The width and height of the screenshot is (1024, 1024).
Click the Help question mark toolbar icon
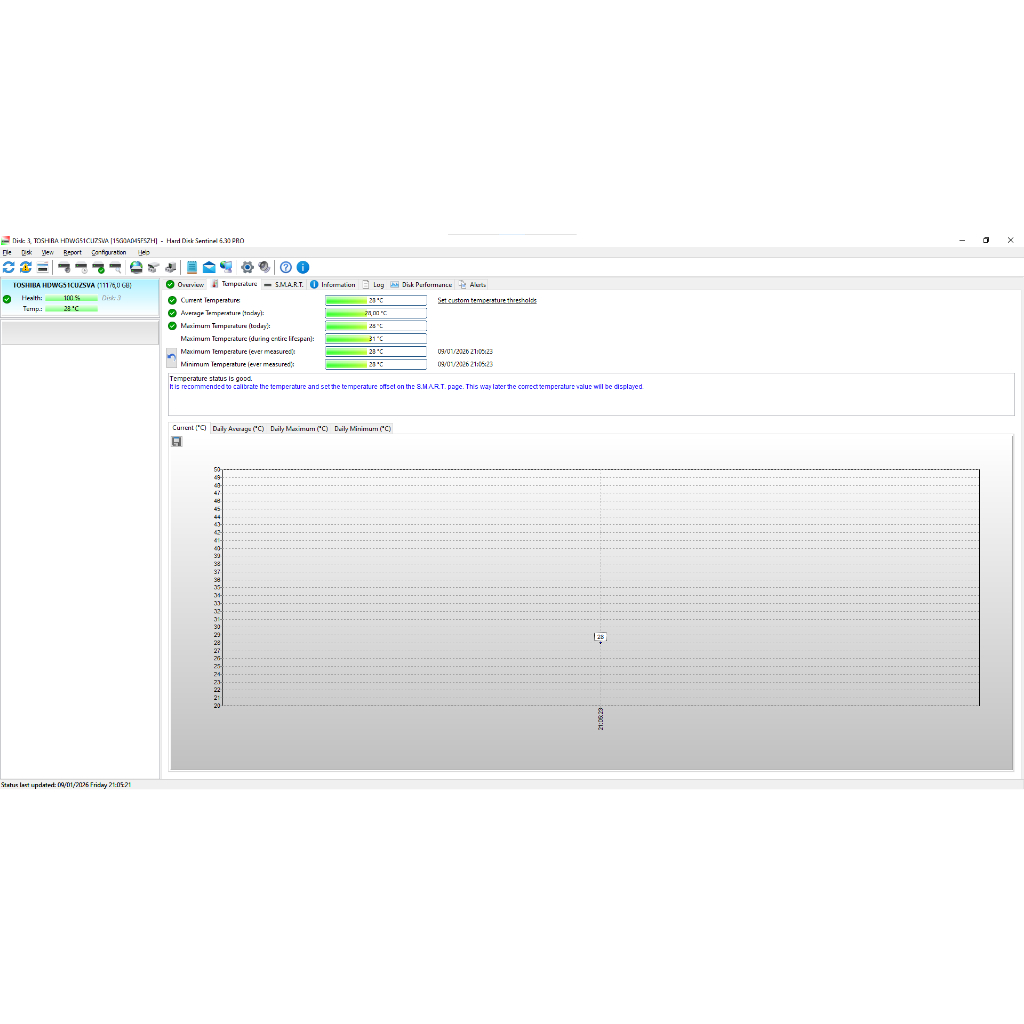286,267
